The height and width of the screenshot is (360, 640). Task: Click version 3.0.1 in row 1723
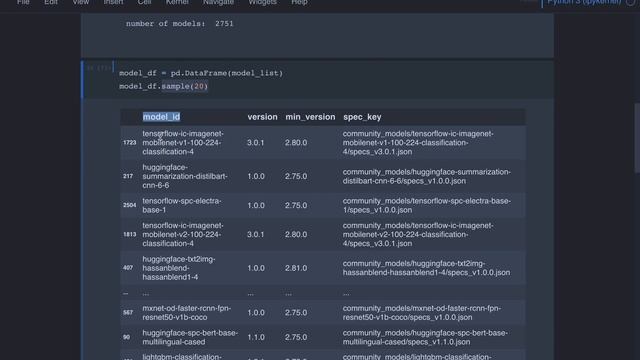[x=256, y=143]
